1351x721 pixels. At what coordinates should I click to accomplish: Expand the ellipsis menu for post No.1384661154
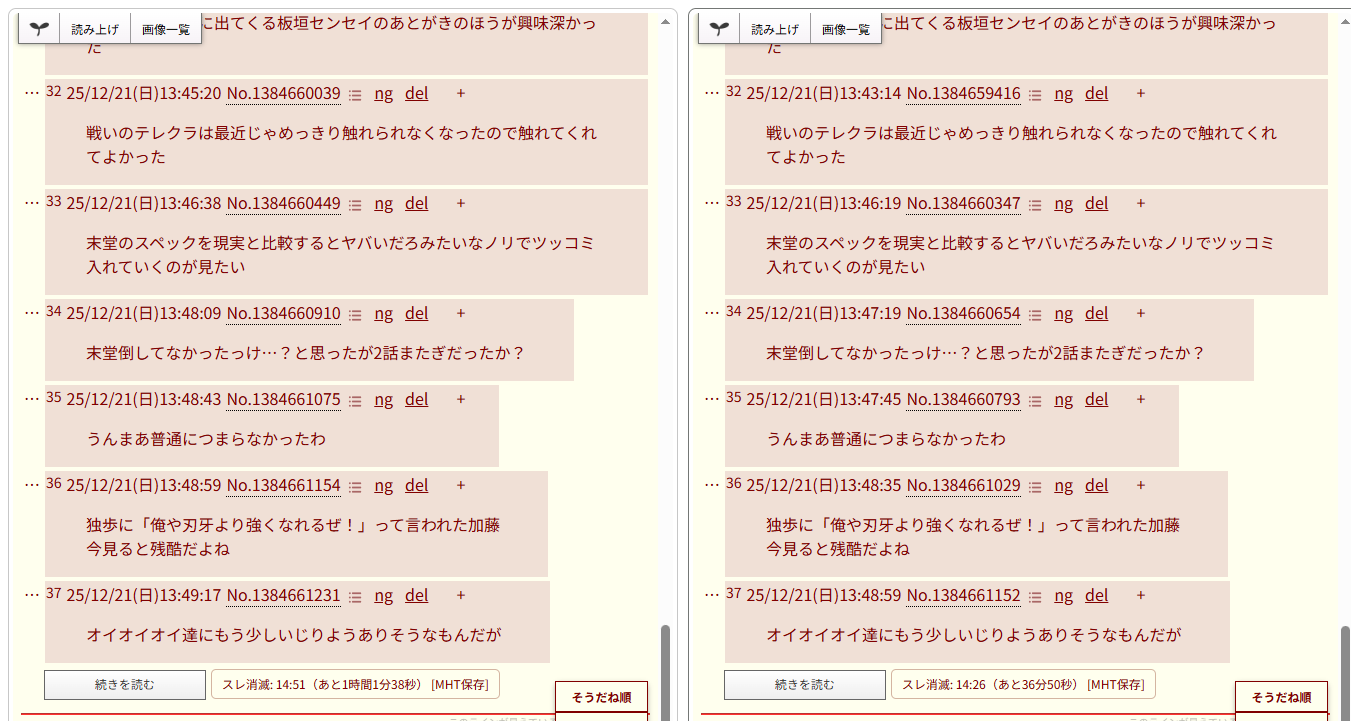tap(32, 484)
